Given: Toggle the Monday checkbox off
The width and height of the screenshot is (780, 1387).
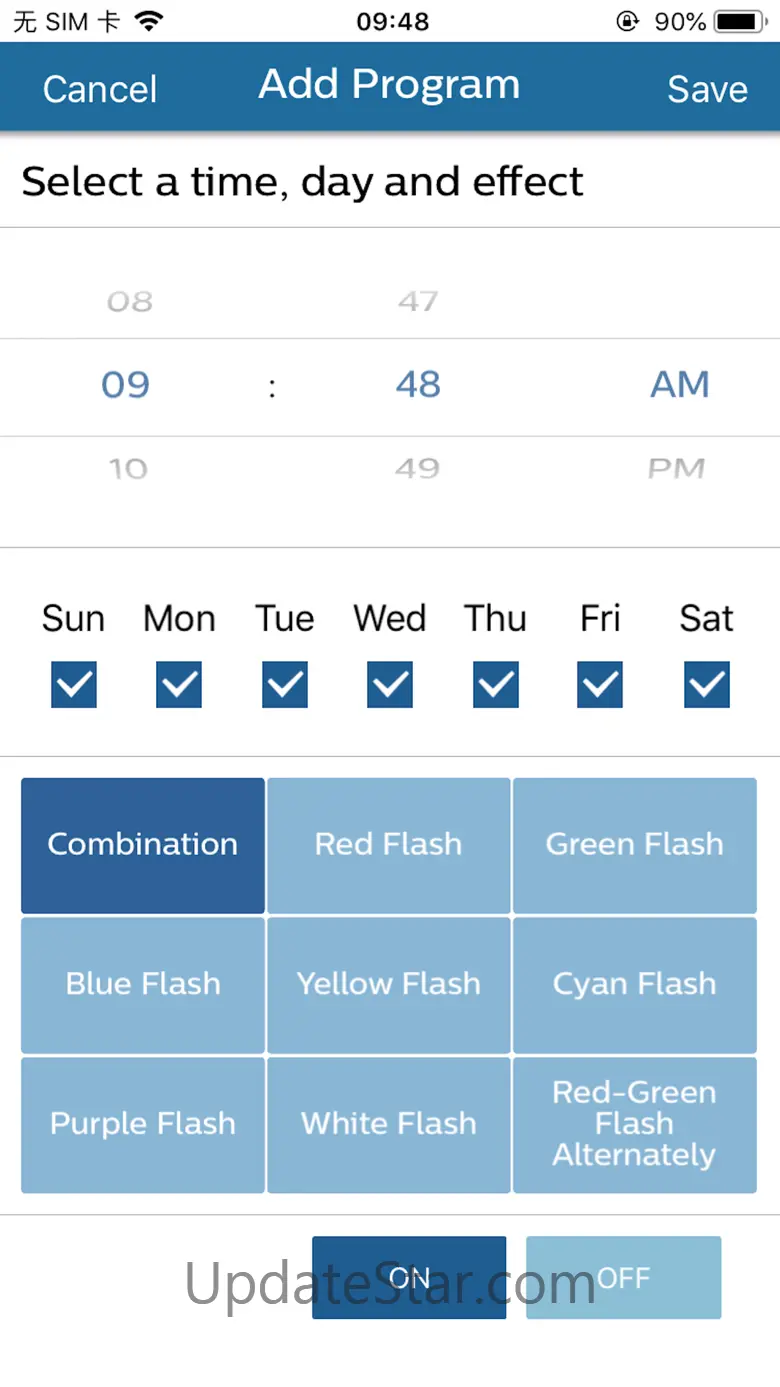Looking at the screenshot, I should pos(179,685).
